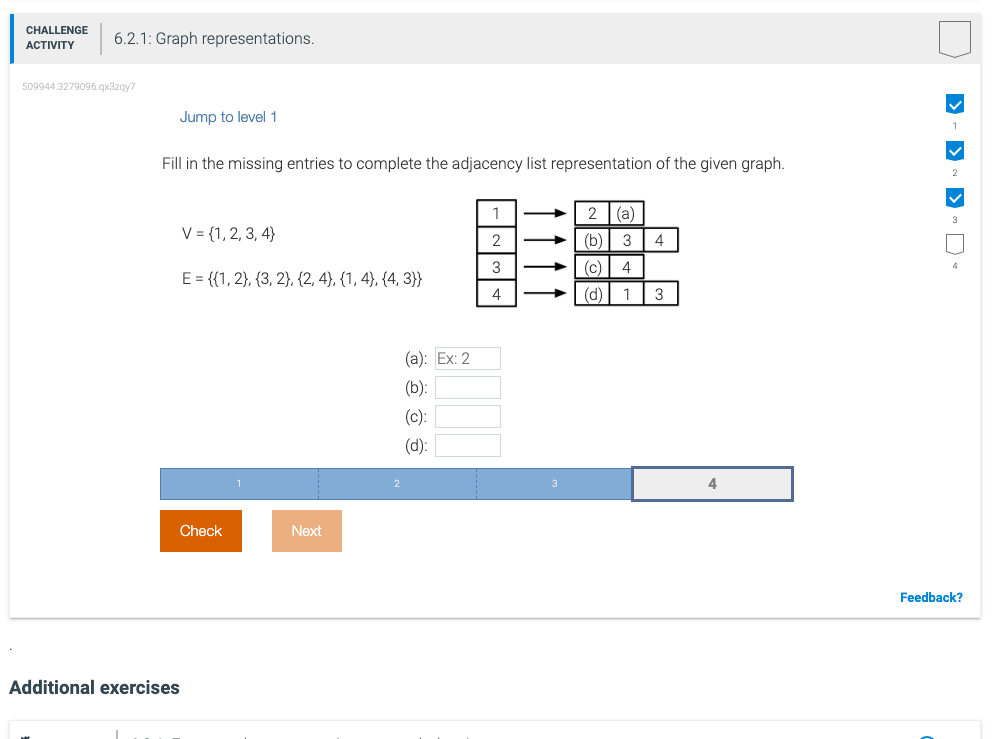The image size is (995, 739).
Task: Toggle the unfilled level 4 indicator
Action: pyautogui.click(x=955, y=242)
